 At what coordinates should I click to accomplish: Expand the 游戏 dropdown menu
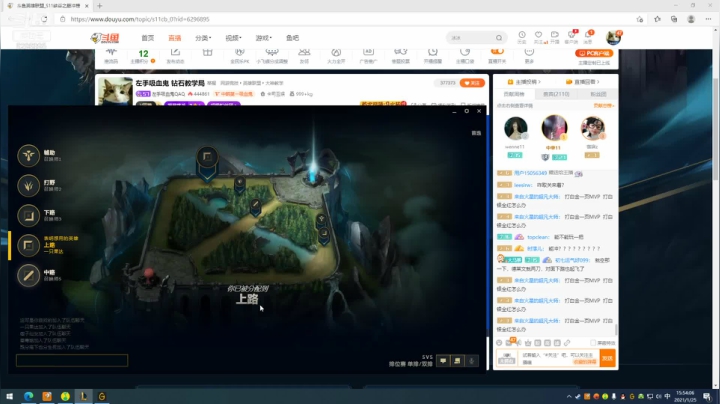pyautogui.click(x=264, y=38)
